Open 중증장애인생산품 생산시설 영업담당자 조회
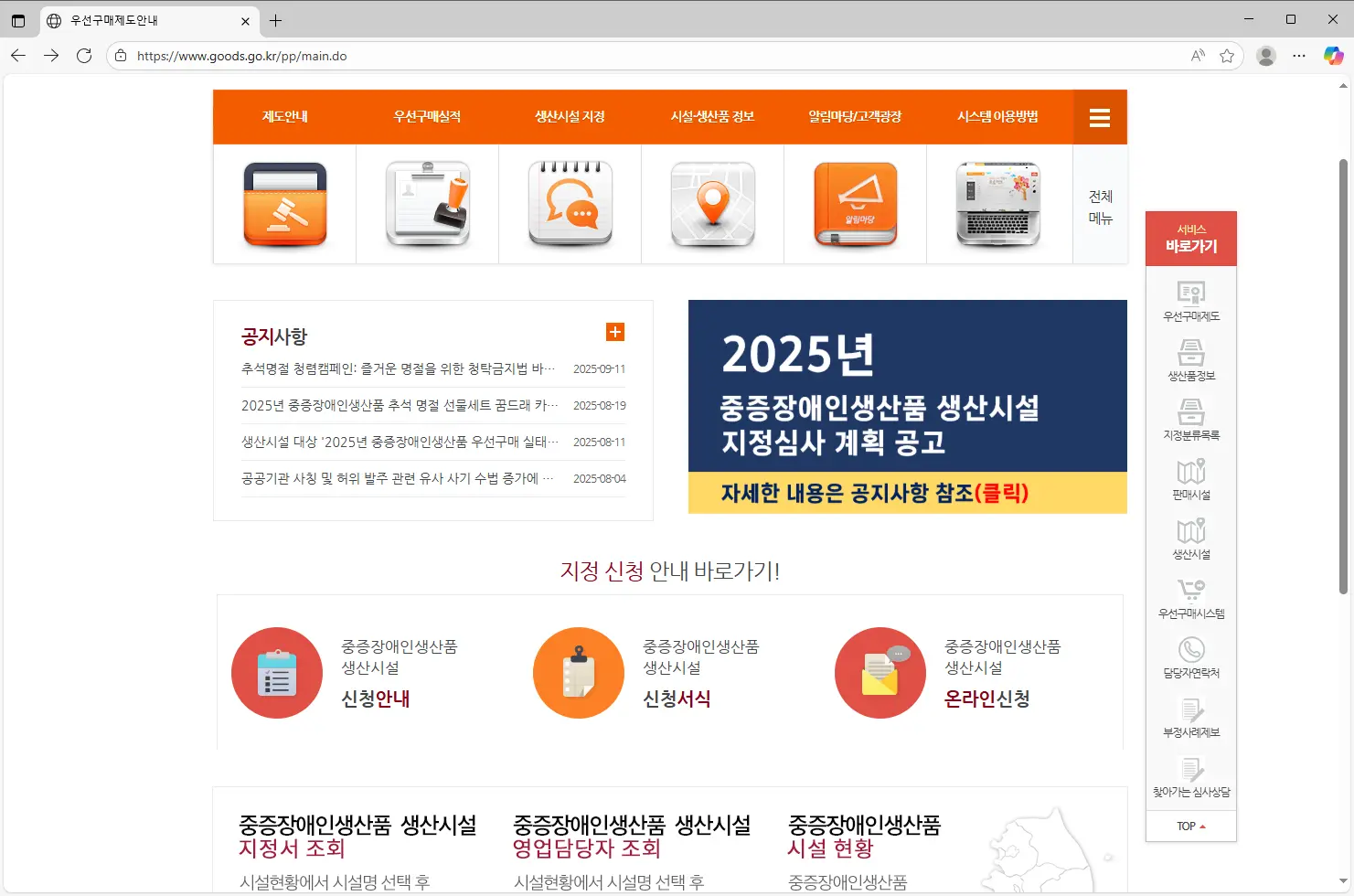This screenshot has height=896, width=1354. point(632,836)
